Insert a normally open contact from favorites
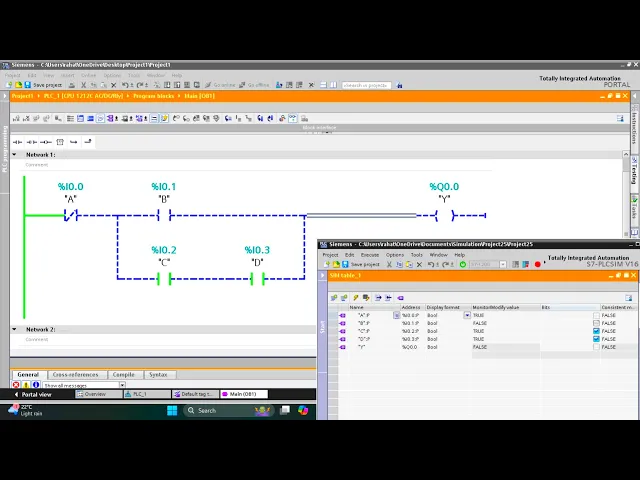Screen dimensions: 640x480 pos(18,142)
